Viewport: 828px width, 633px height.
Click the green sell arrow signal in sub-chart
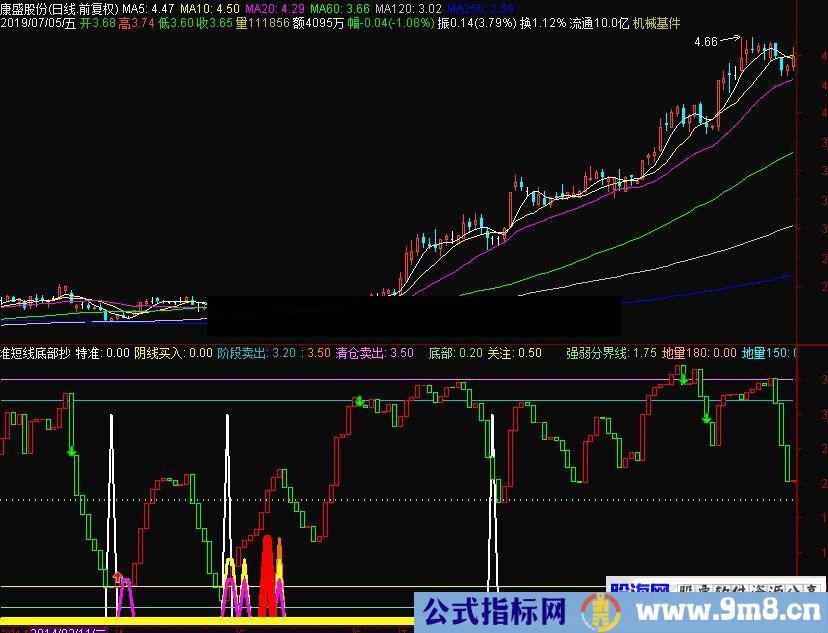360,400
